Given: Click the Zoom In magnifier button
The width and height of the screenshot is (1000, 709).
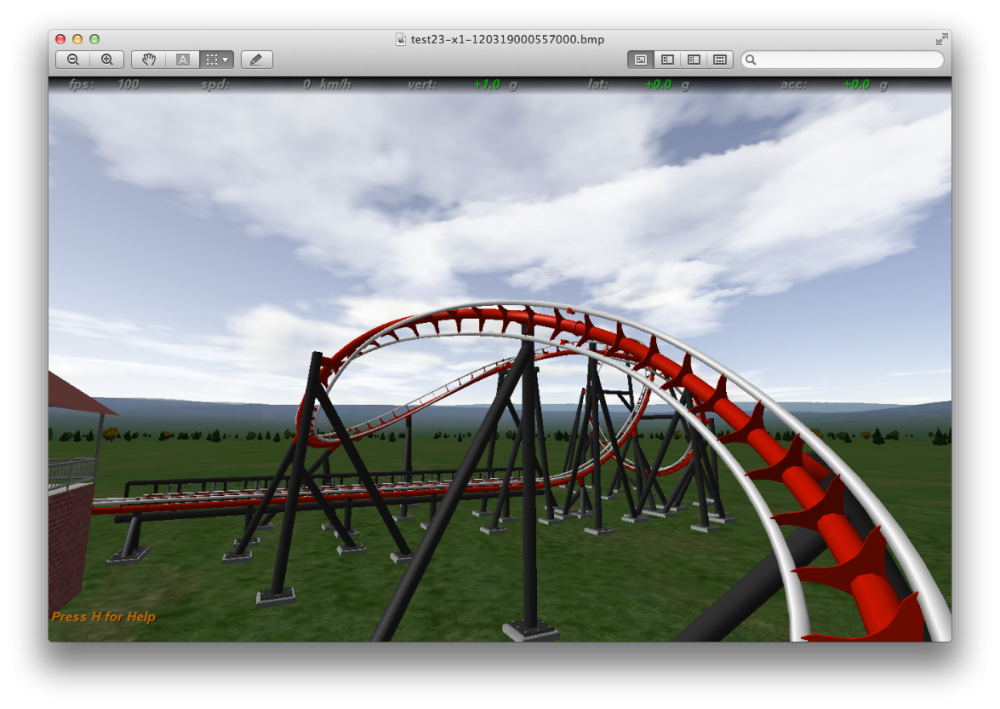Looking at the screenshot, I should tap(107, 60).
